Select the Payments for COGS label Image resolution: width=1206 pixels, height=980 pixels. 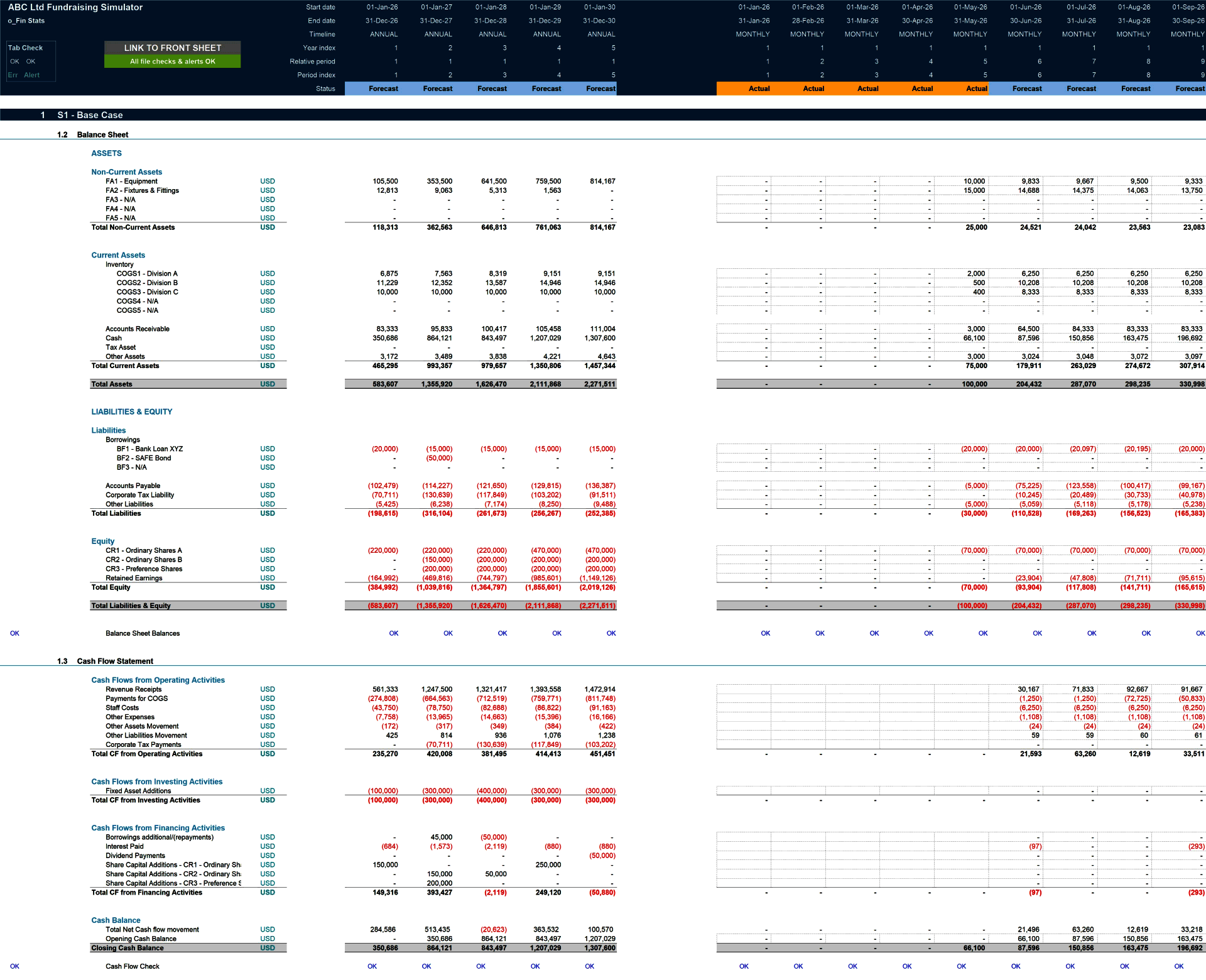pyautogui.click(x=136, y=699)
